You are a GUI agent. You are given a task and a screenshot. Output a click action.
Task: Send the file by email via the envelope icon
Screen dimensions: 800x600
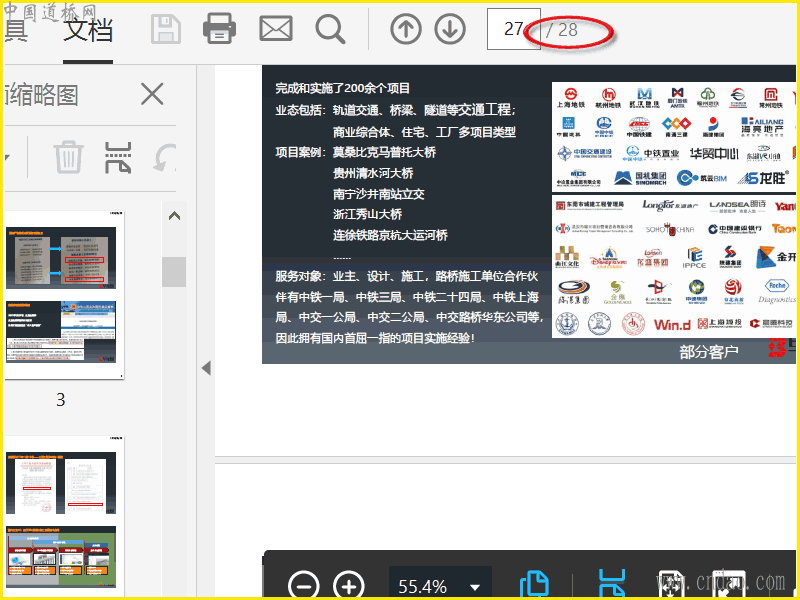click(276, 29)
